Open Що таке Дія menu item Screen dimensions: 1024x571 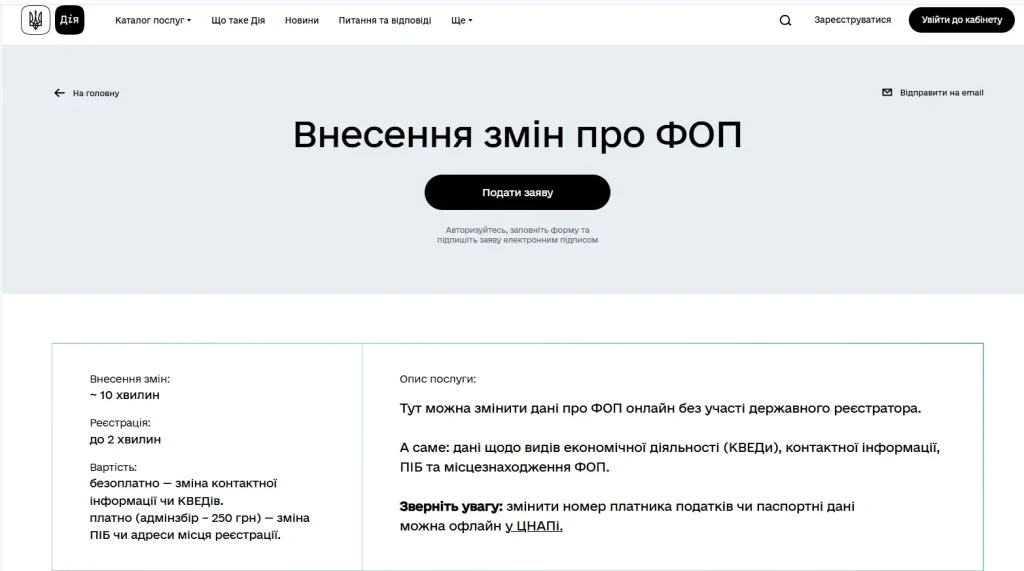[x=238, y=20]
